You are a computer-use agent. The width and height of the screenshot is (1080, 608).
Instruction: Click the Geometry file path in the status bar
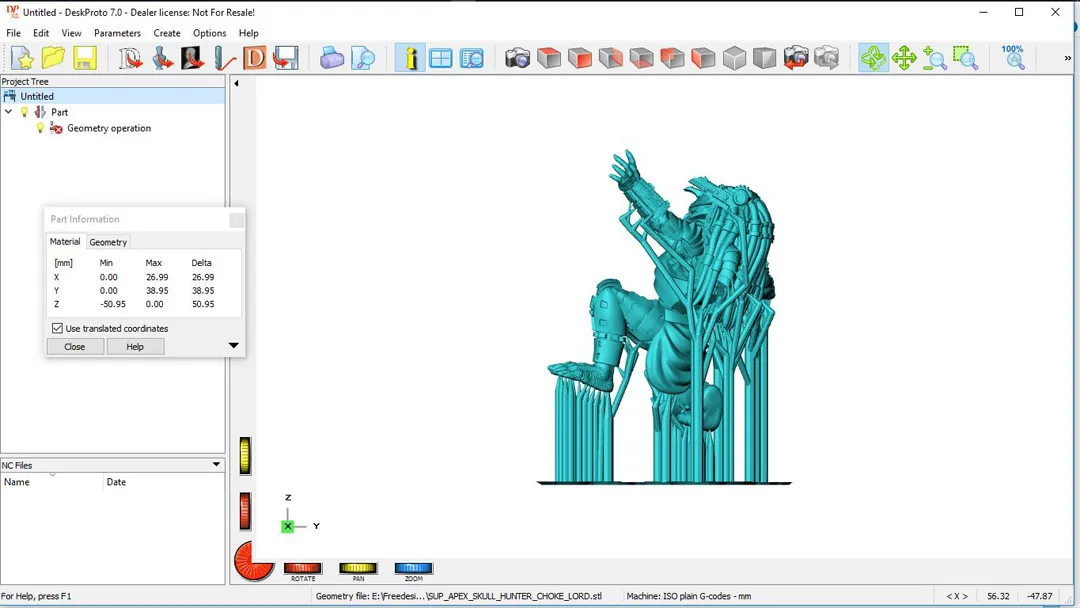tap(458, 596)
